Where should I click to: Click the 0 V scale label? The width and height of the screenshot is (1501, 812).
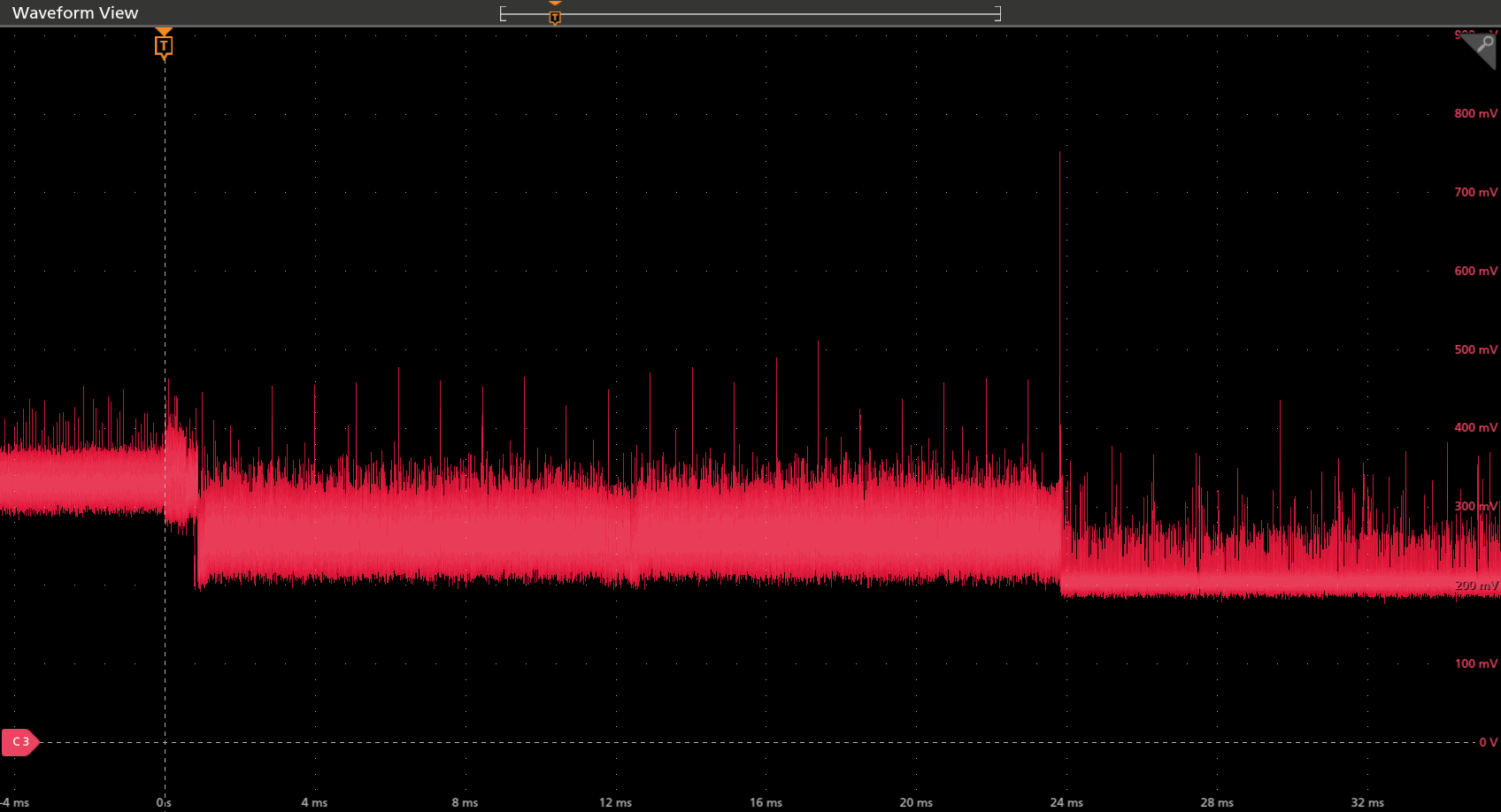click(x=1488, y=742)
